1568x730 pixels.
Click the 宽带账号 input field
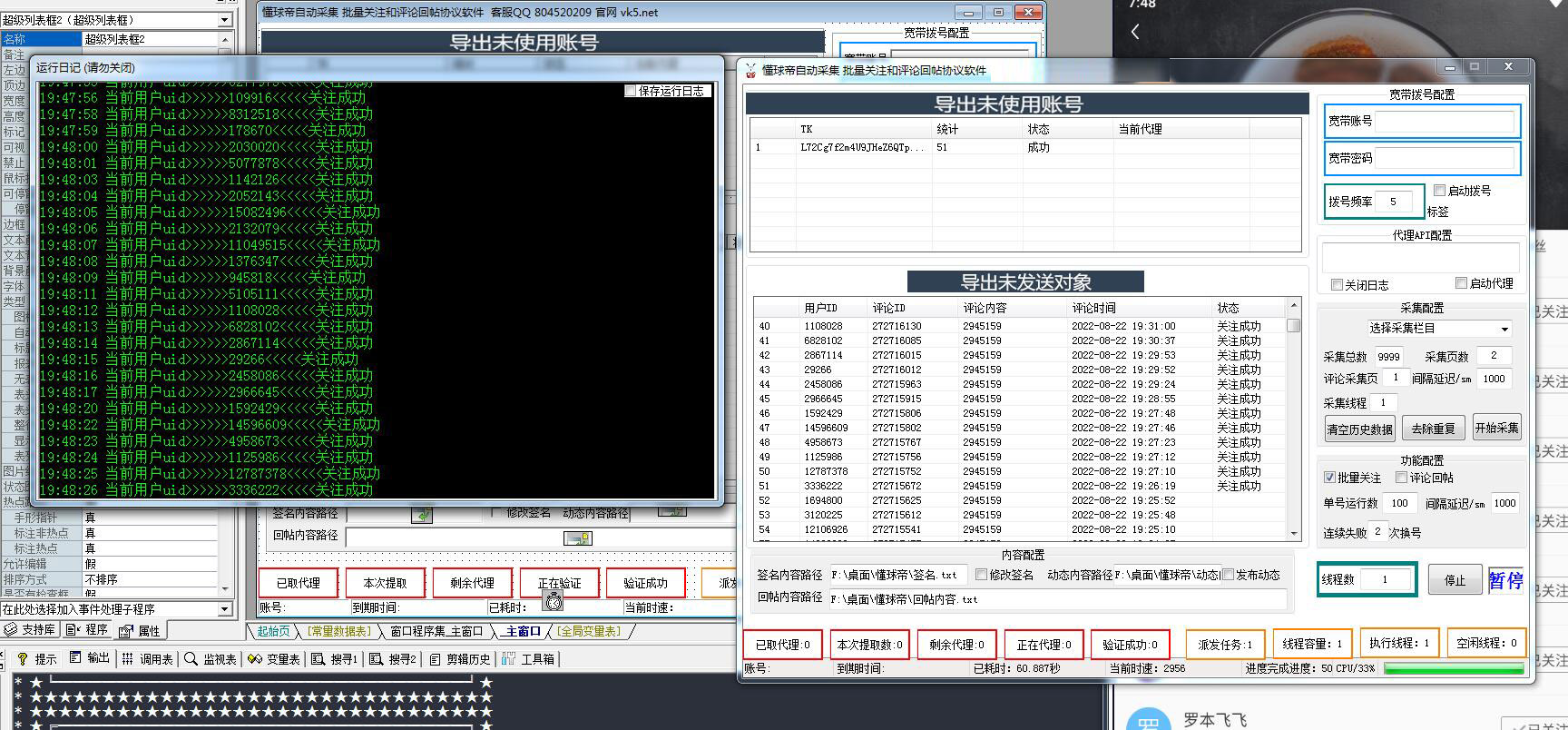1445,121
